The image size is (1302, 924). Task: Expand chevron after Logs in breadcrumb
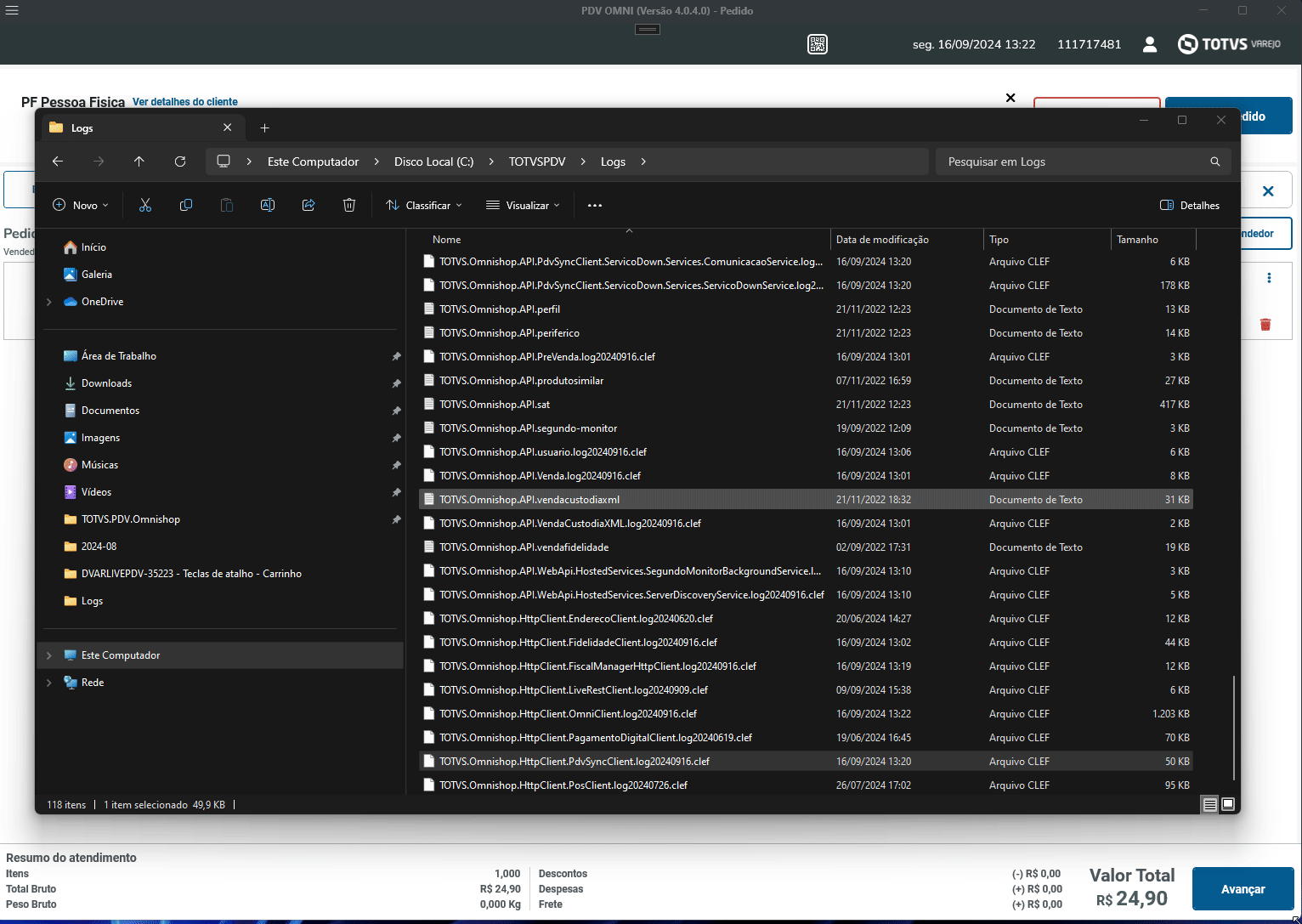(643, 162)
